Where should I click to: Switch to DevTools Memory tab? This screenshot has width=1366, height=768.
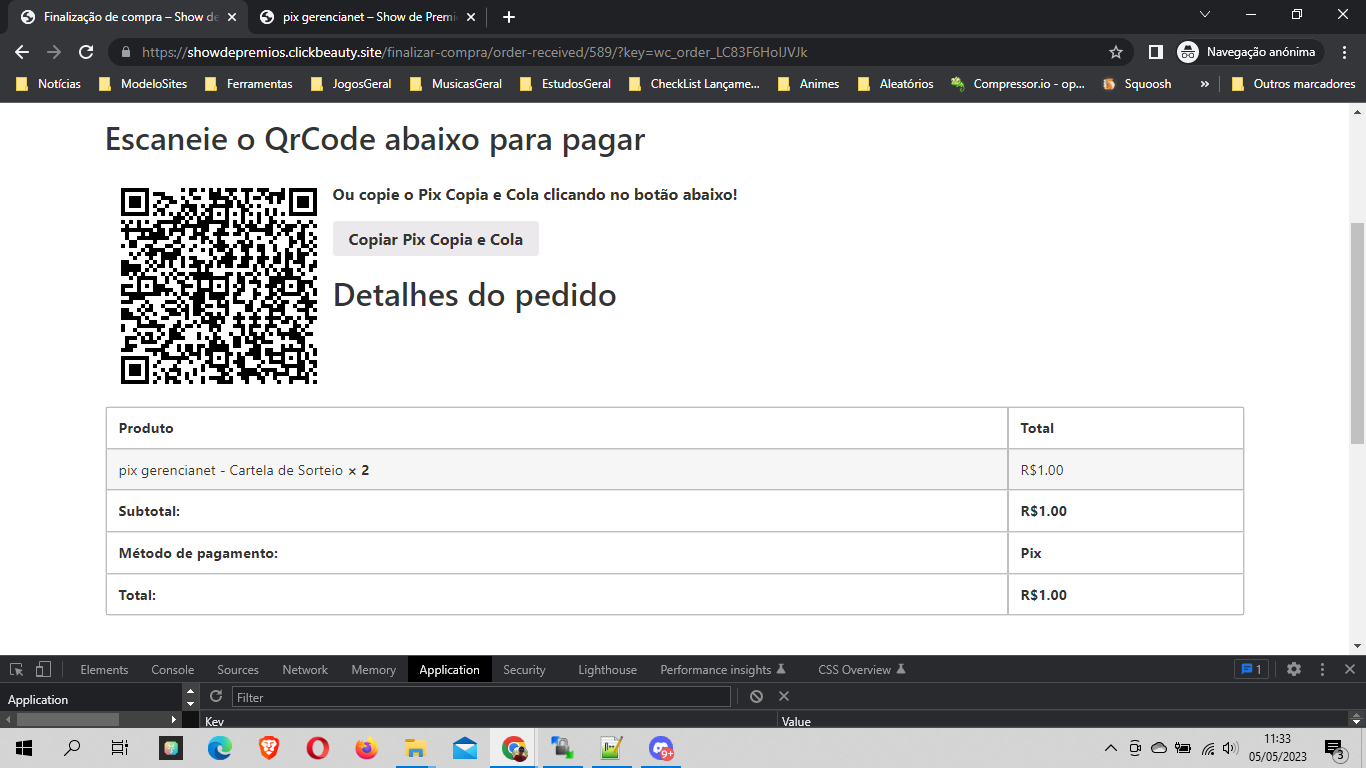click(x=374, y=670)
